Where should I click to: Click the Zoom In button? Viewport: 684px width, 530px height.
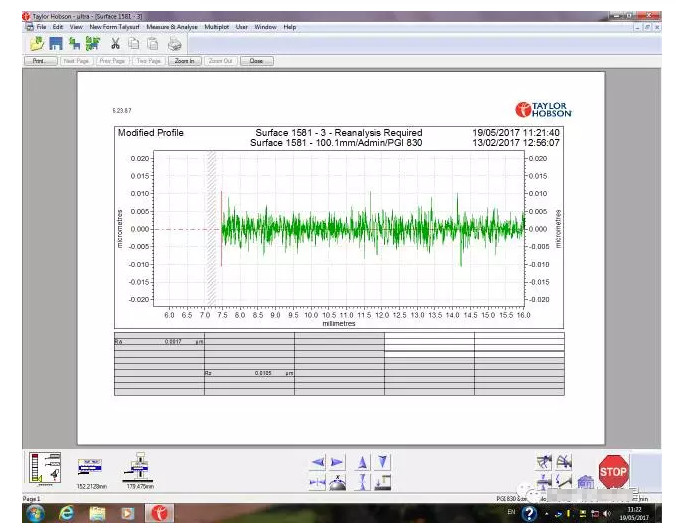tap(184, 61)
